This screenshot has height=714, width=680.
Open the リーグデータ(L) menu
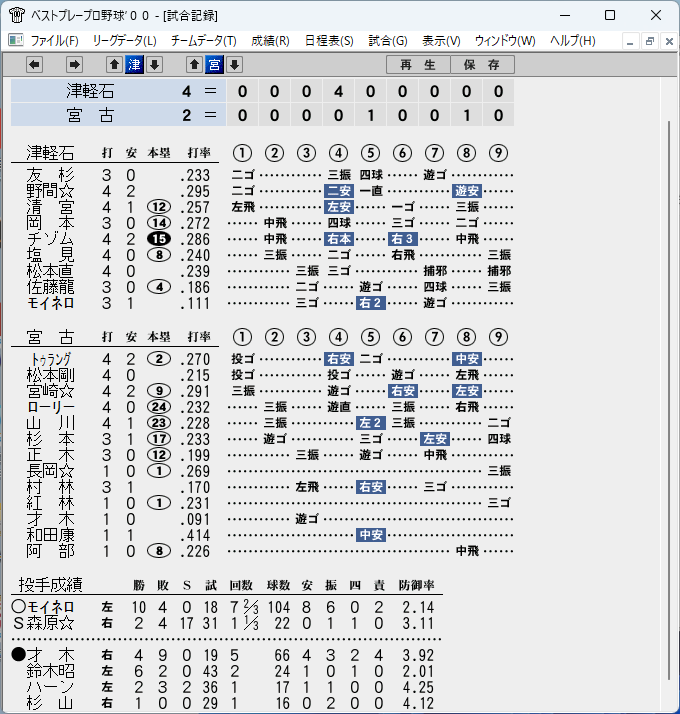[x=124, y=41]
